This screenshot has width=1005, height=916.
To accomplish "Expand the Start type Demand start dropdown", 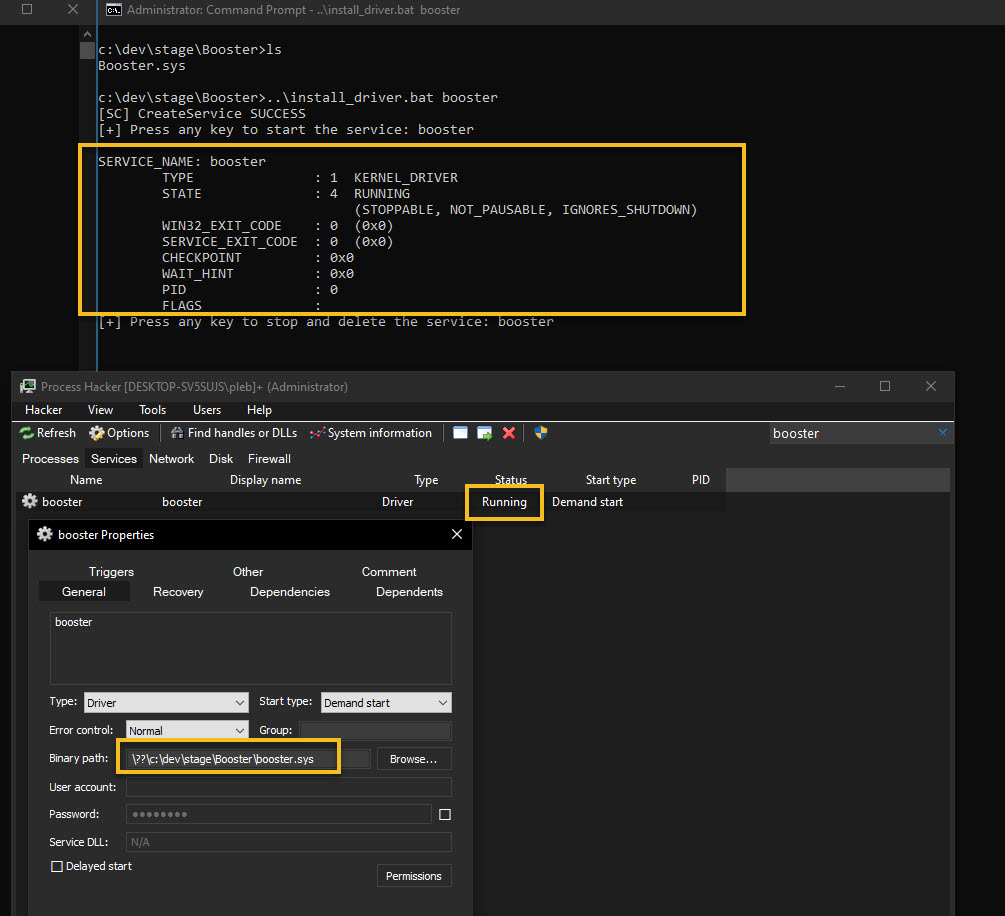I will click(386, 703).
